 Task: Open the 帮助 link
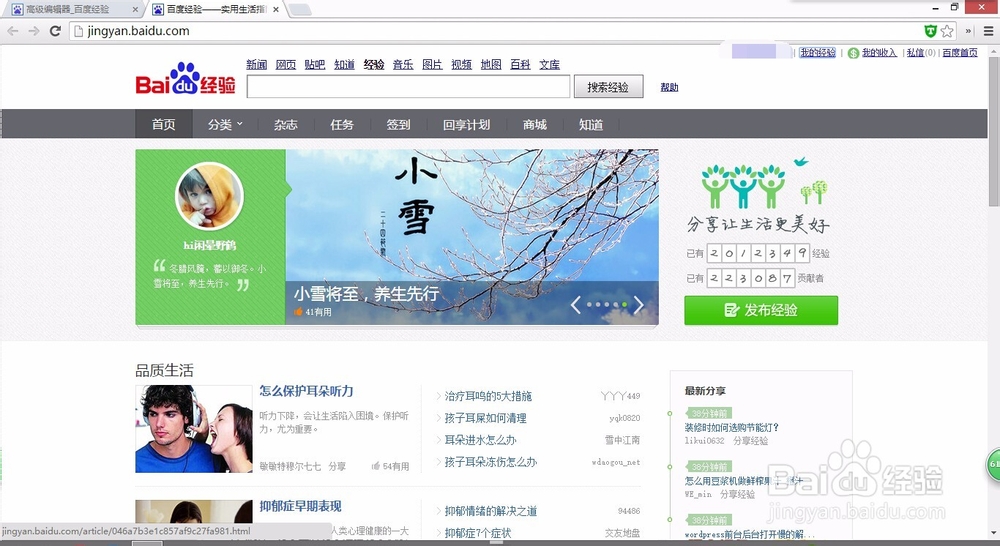(669, 87)
